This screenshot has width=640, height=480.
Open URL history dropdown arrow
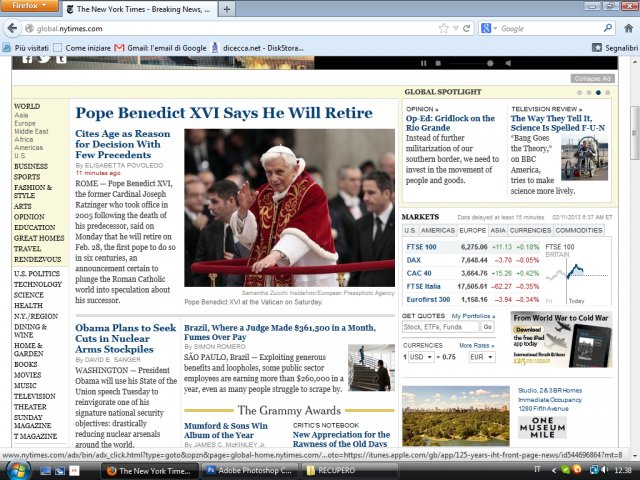(456, 28)
